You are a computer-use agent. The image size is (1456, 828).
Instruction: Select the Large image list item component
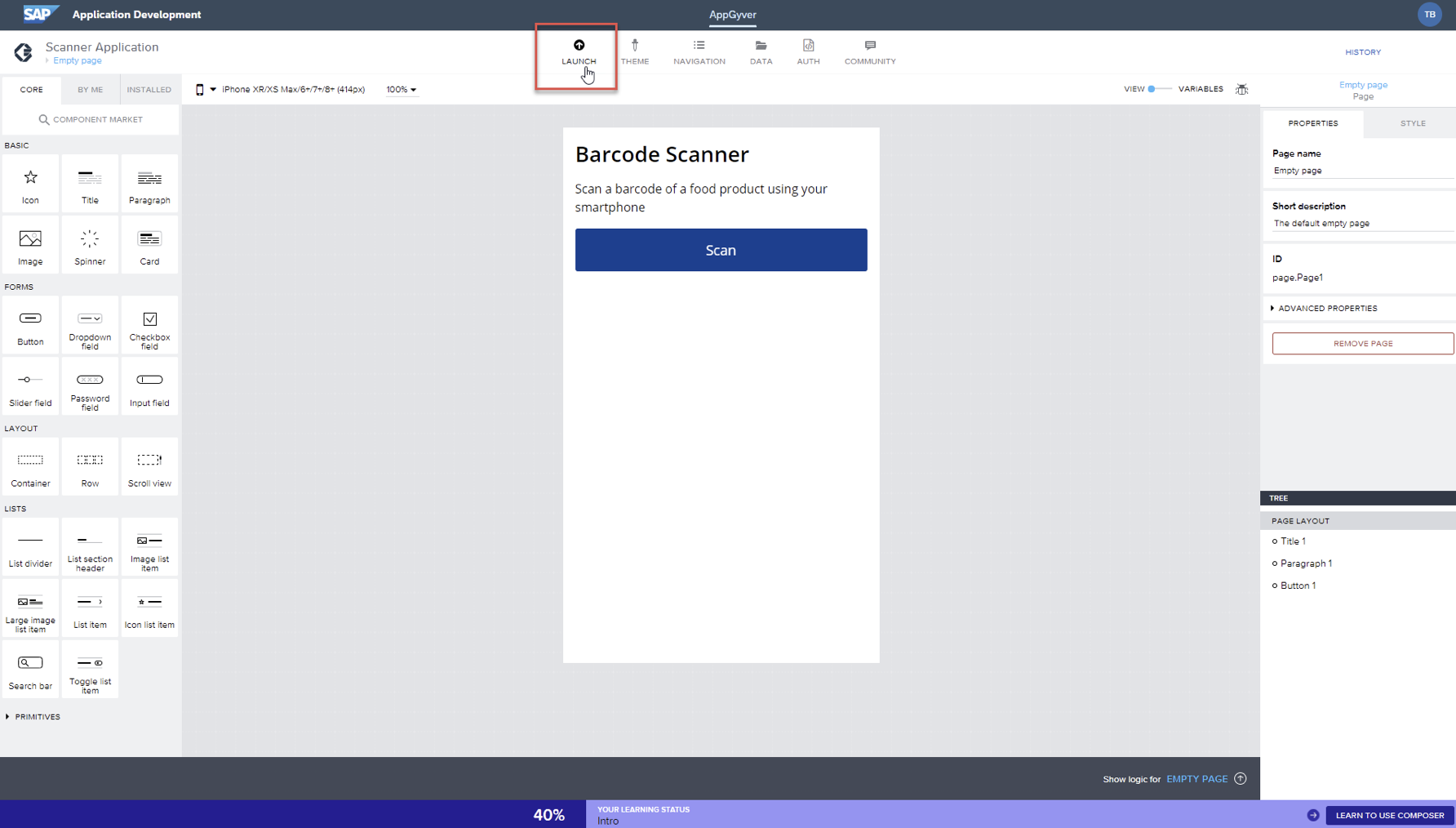coord(30,608)
